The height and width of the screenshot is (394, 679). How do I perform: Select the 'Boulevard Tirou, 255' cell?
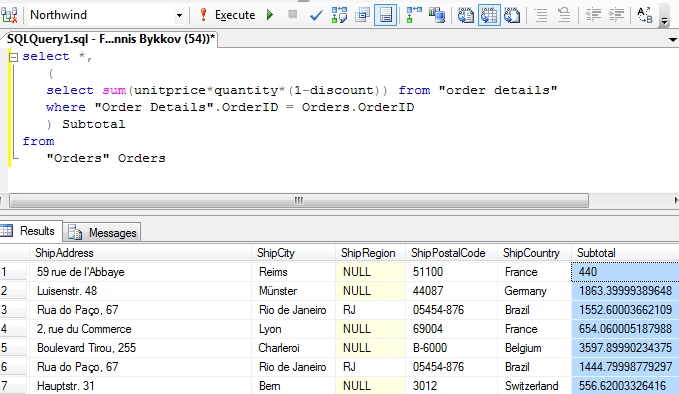(140, 348)
